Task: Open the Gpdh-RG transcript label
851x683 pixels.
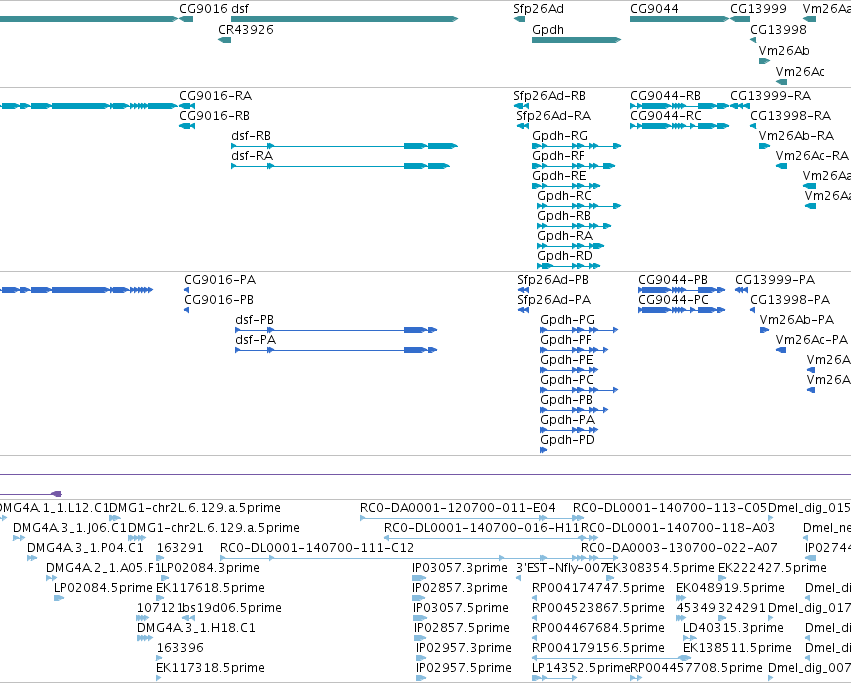Action: click(x=560, y=136)
